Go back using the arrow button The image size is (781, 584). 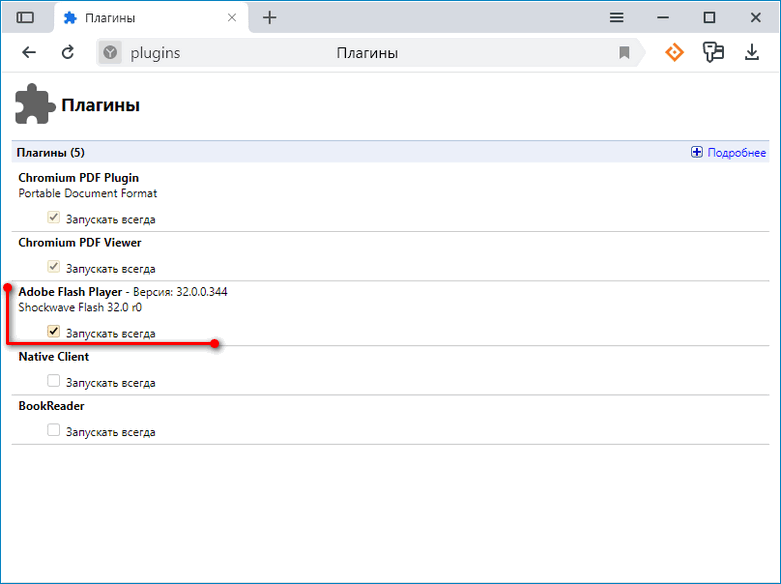click(29, 52)
